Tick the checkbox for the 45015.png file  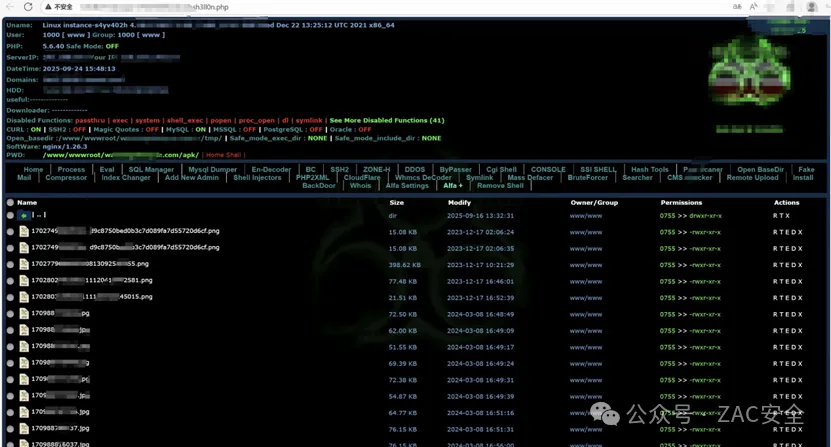[10, 297]
